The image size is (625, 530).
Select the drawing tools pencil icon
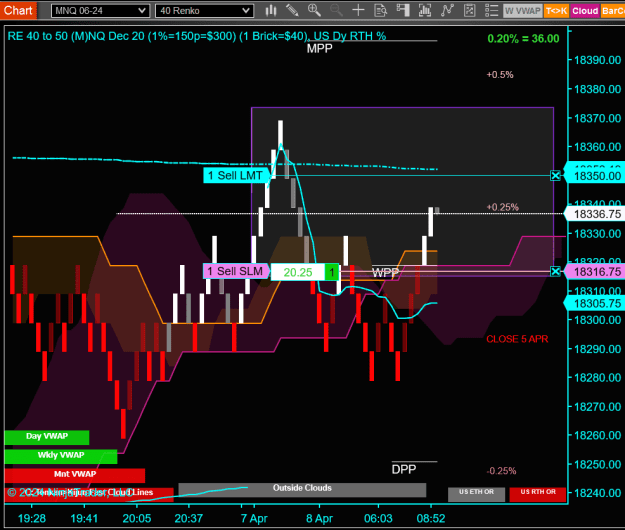[x=293, y=11]
